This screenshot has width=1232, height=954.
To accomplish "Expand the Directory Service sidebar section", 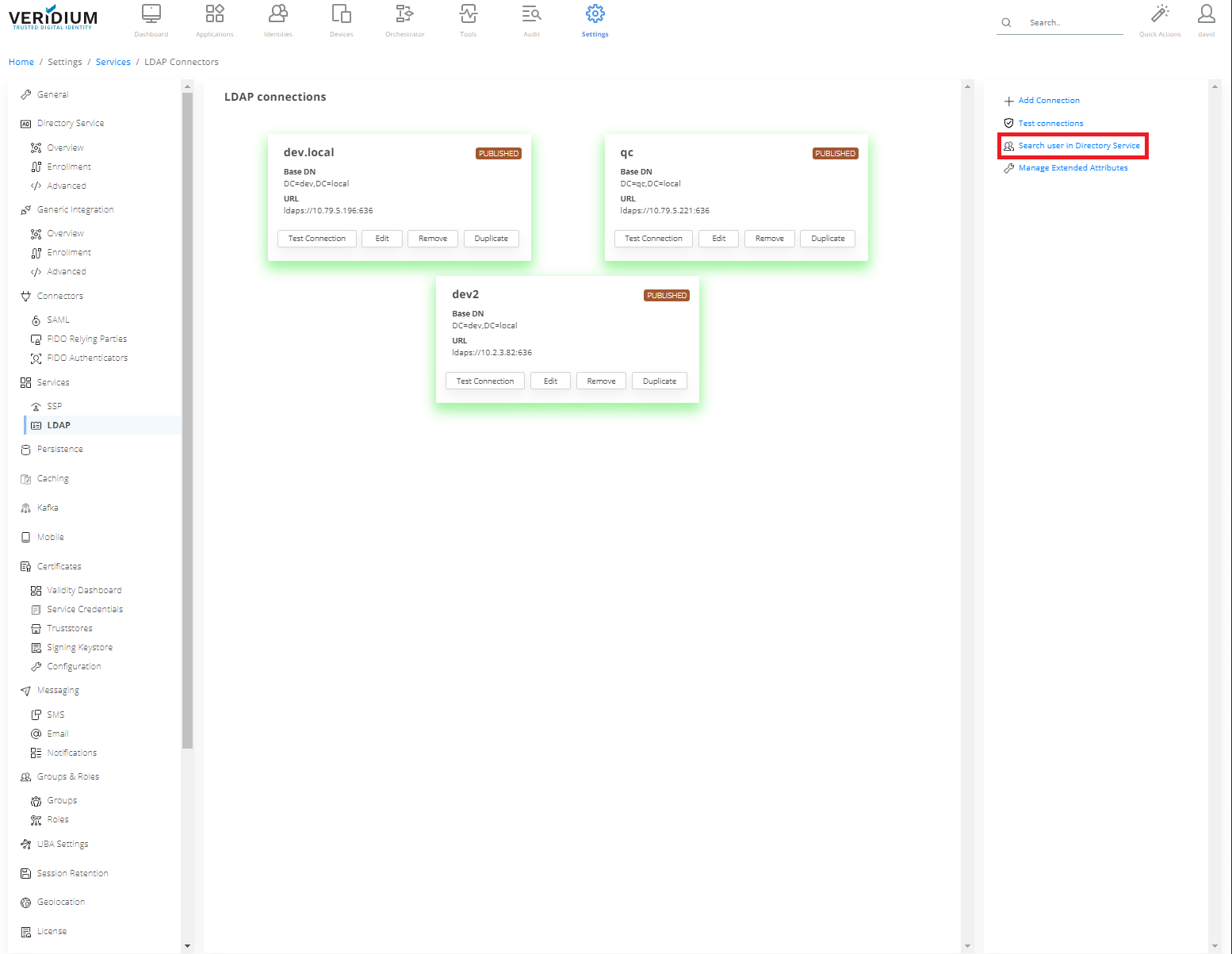I will point(70,124).
